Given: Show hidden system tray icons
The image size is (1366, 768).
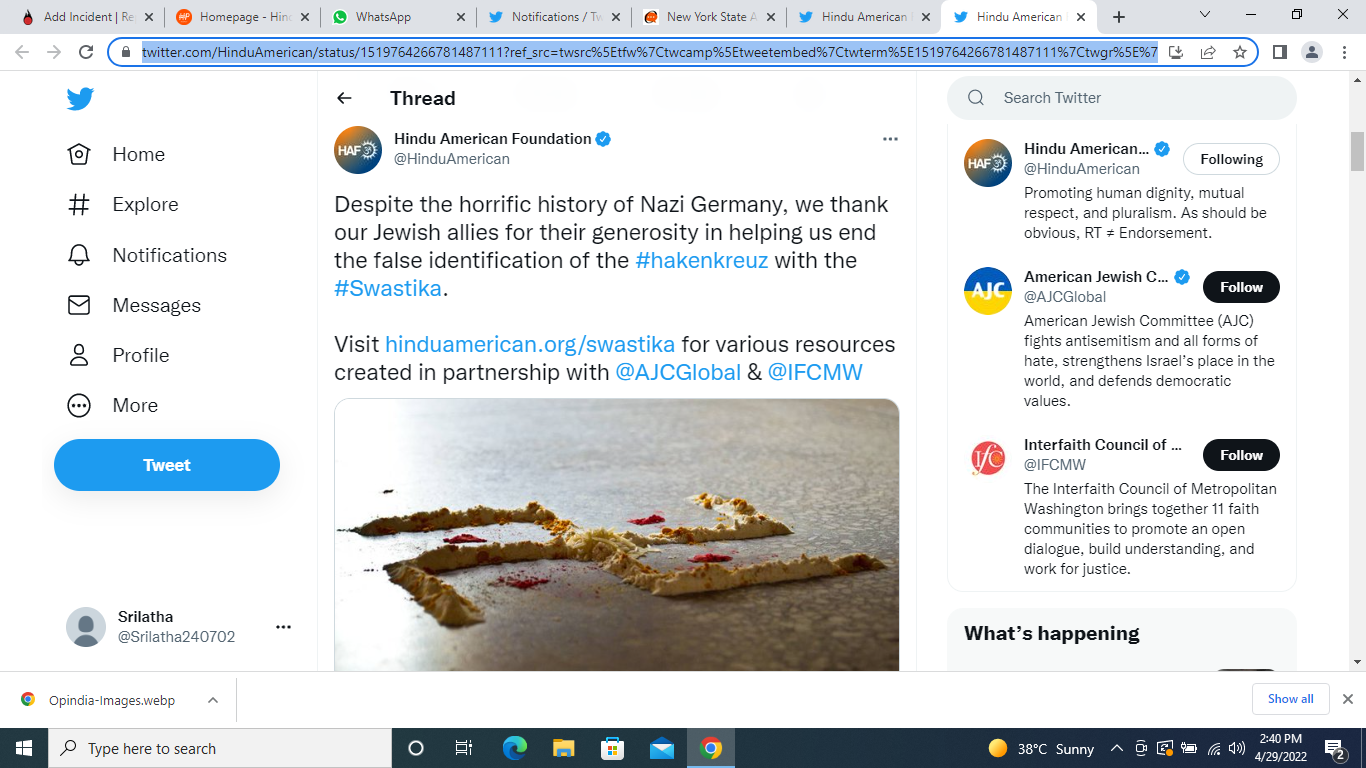Looking at the screenshot, I should point(1116,748).
